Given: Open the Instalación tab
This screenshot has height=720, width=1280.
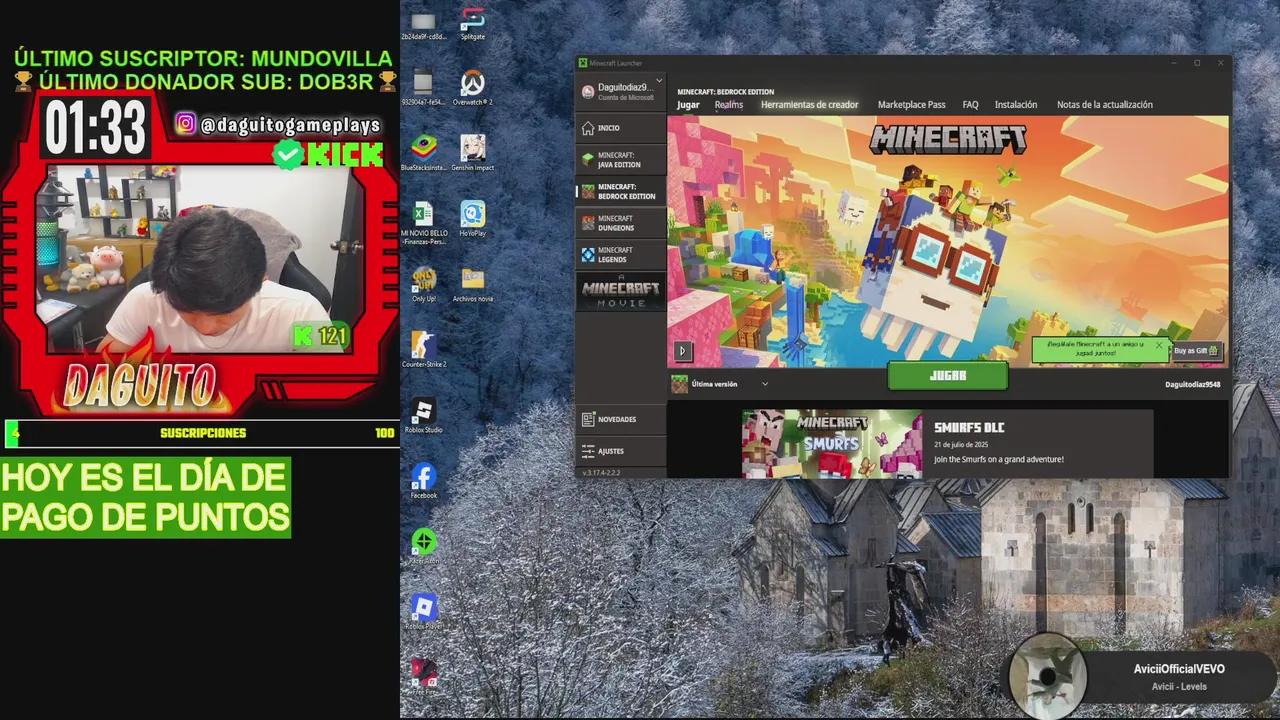Looking at the screenshot, I should point(1016,105).
